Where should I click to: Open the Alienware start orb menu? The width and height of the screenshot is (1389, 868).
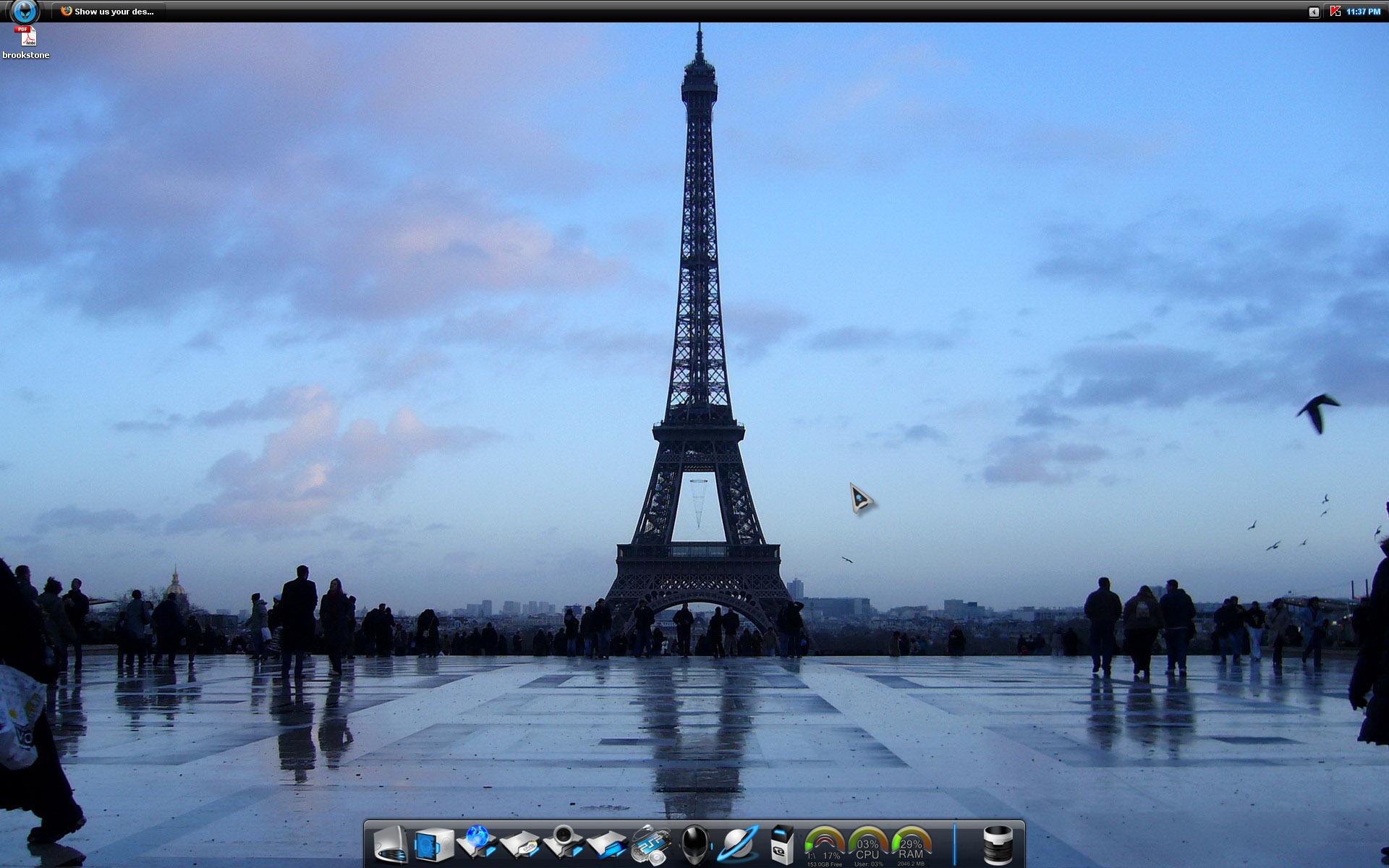26,11
